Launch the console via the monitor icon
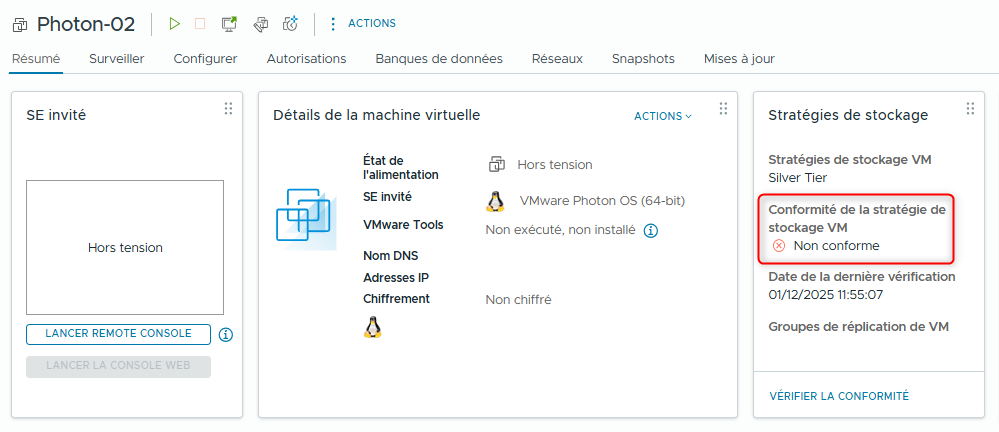 pyautogui.click(x=229, y=24)
